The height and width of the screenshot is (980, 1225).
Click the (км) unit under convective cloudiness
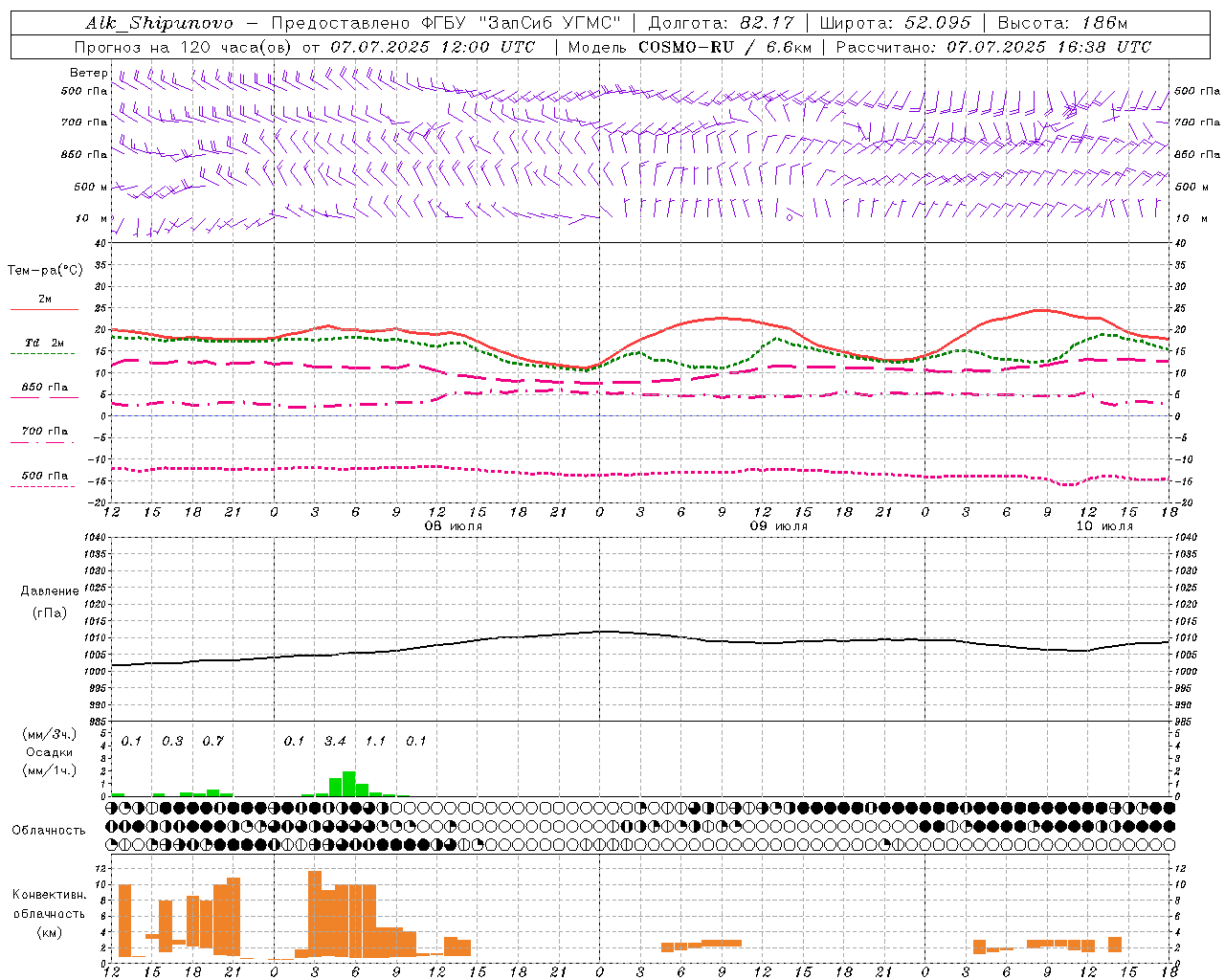tap(50, 932)
